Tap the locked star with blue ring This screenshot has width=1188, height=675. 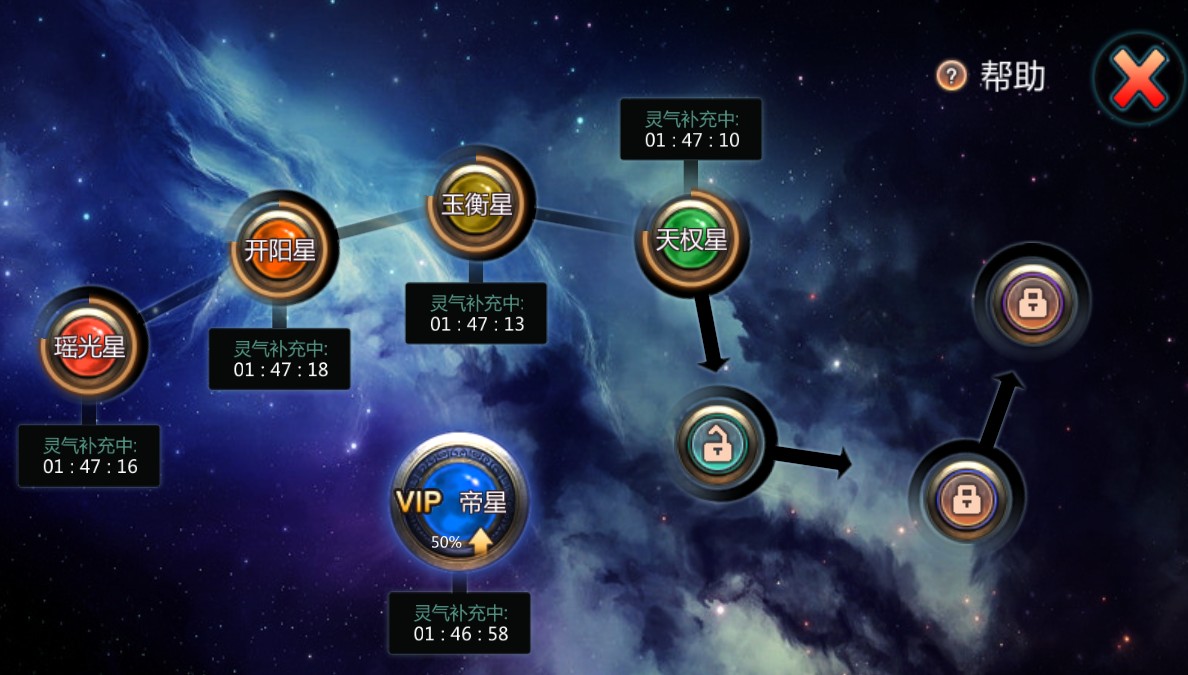coord(966,500)
